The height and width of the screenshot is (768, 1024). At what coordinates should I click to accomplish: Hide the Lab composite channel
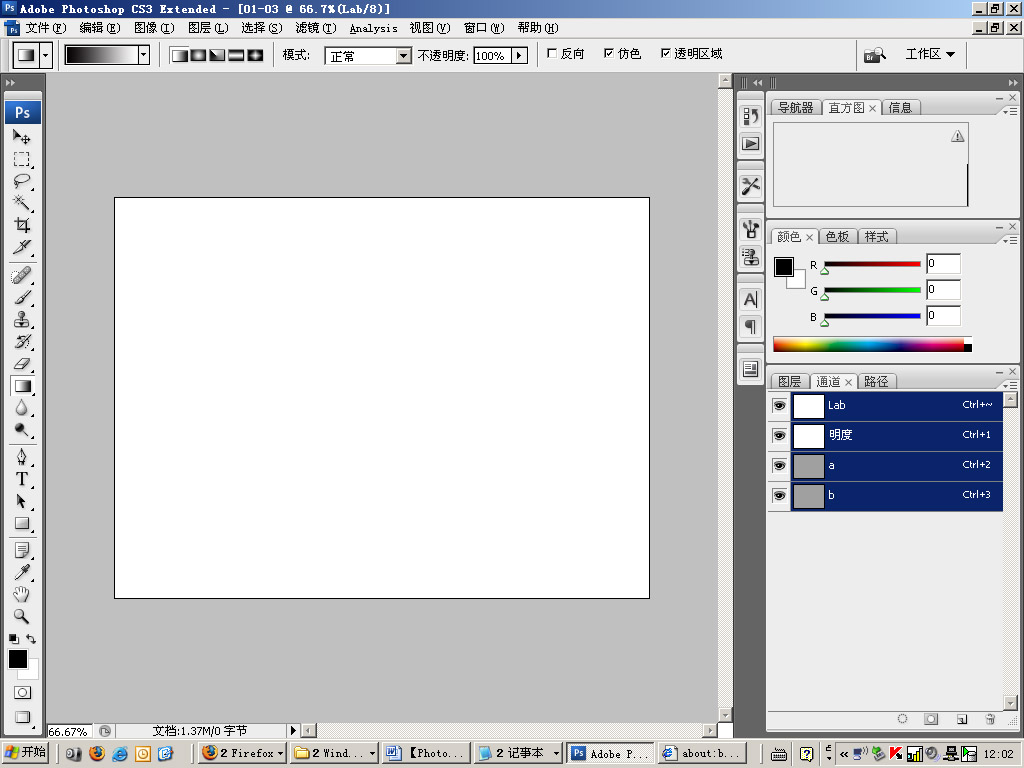tap(779, 406)
